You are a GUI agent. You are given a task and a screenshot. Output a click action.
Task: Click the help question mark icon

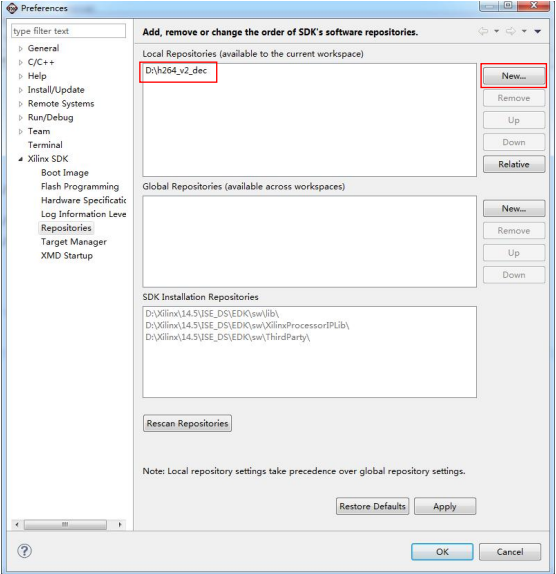coord(25,551)
